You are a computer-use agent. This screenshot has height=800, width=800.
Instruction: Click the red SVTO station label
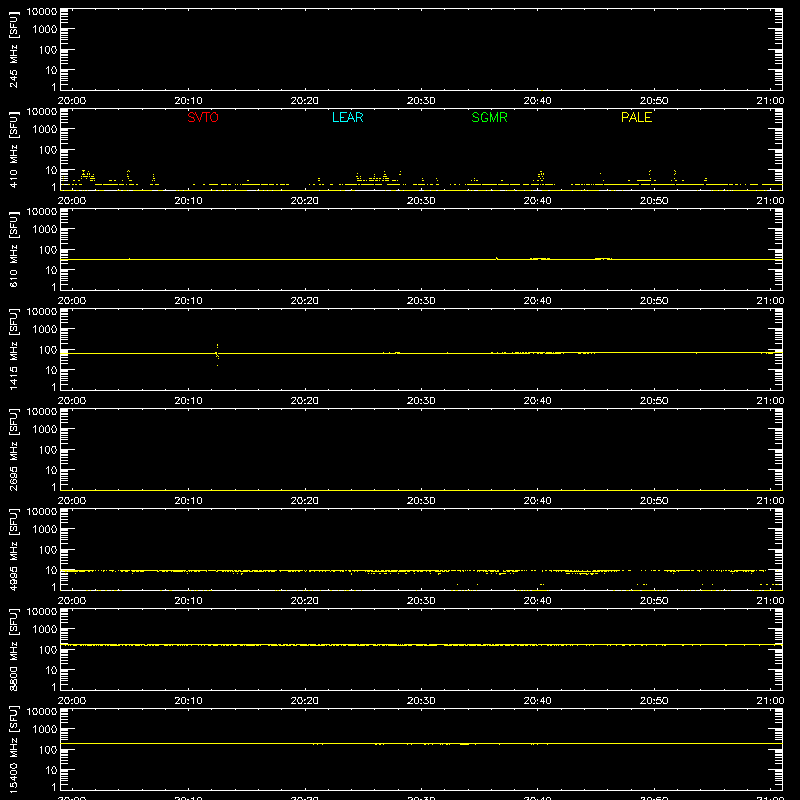tap(203, 117)
